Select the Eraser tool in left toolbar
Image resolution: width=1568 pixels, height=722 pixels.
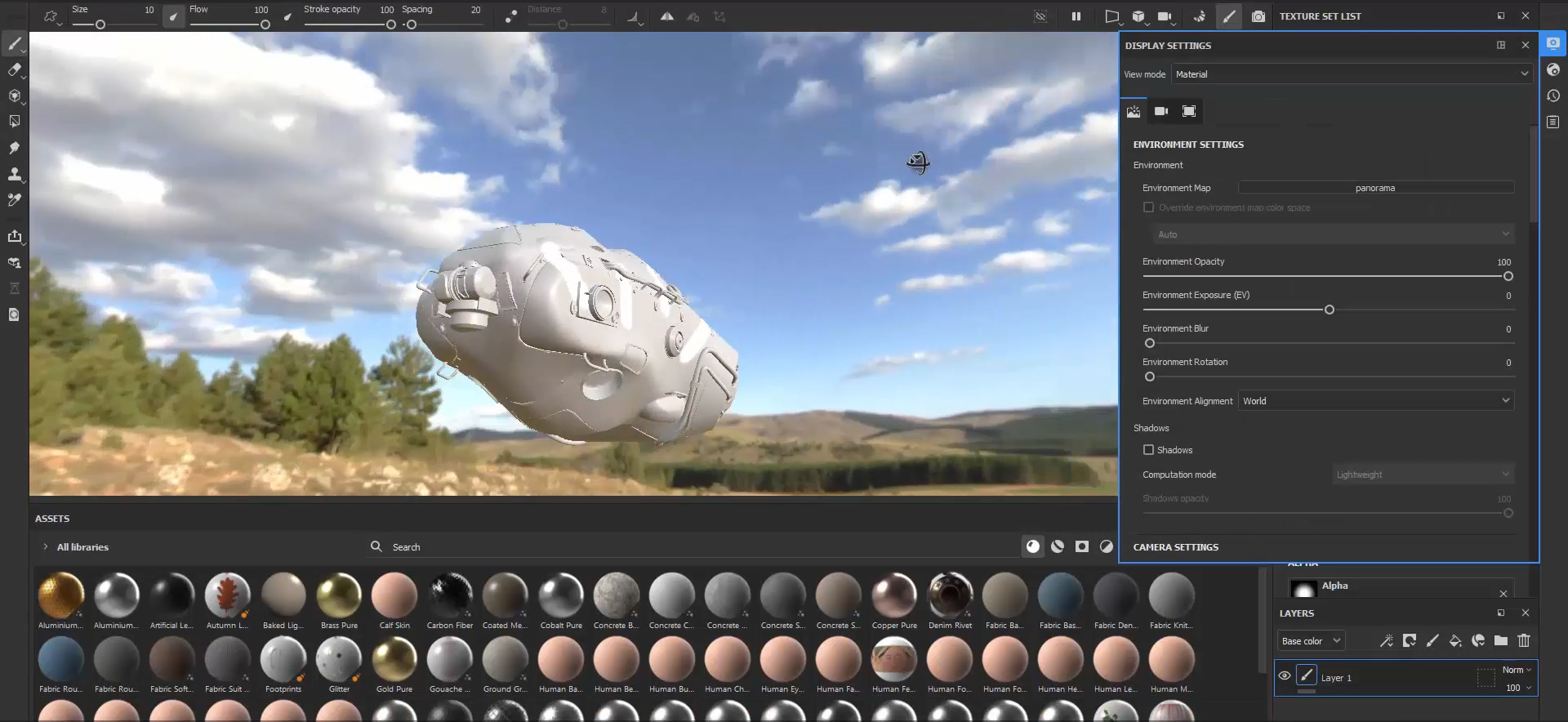[x=14, y=70]
